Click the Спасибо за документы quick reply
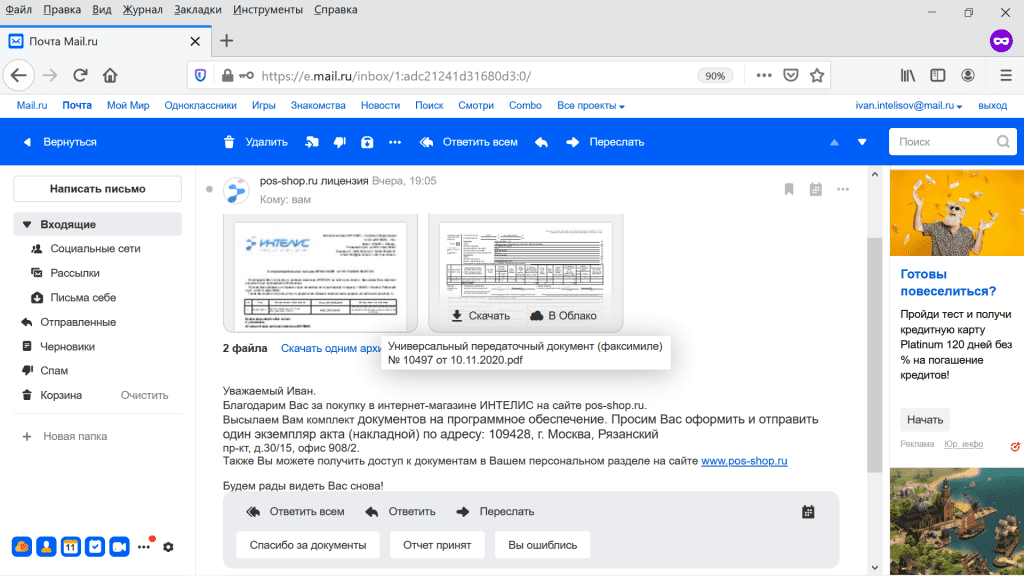Image resolution: width=1024 pixels, height=576 pixels. coord(307,545)
